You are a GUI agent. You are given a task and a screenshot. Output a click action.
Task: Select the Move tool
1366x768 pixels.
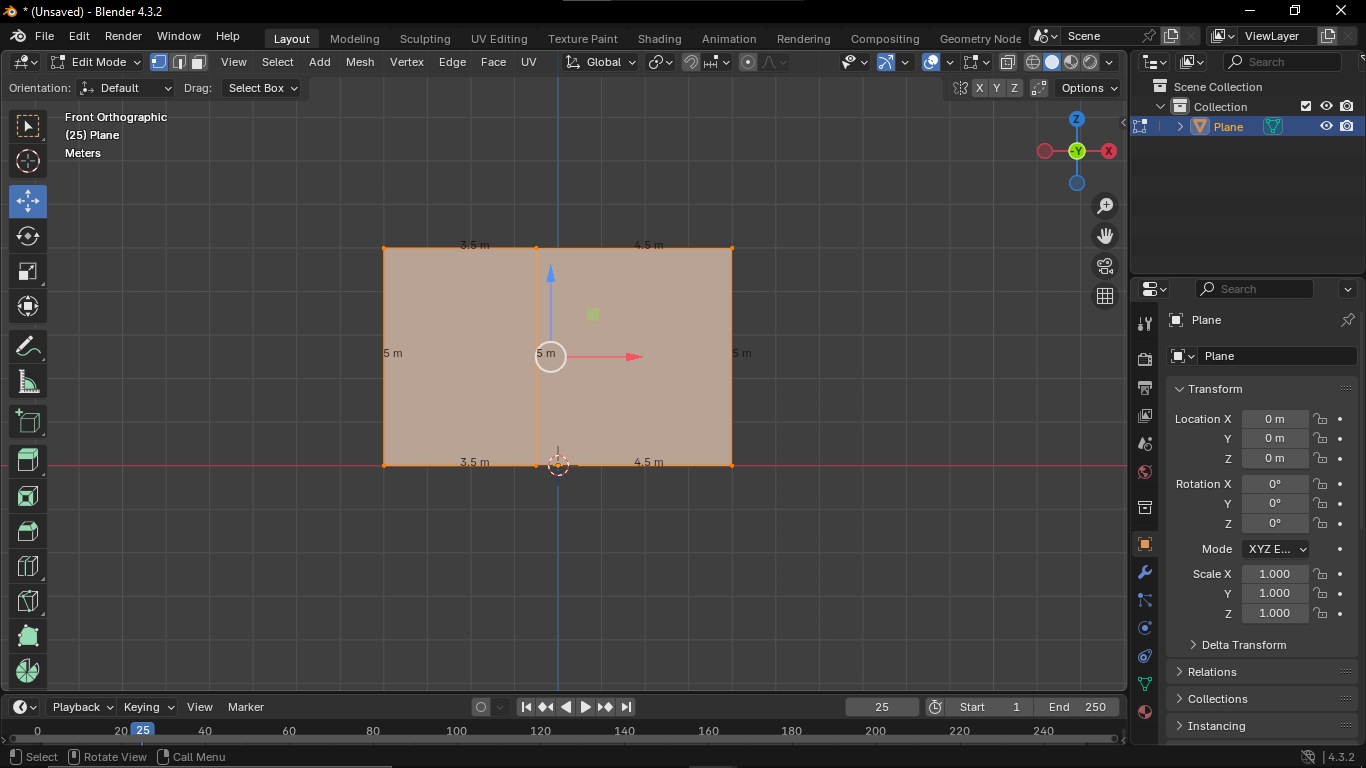pyautogui.click(x=28, y=201)
